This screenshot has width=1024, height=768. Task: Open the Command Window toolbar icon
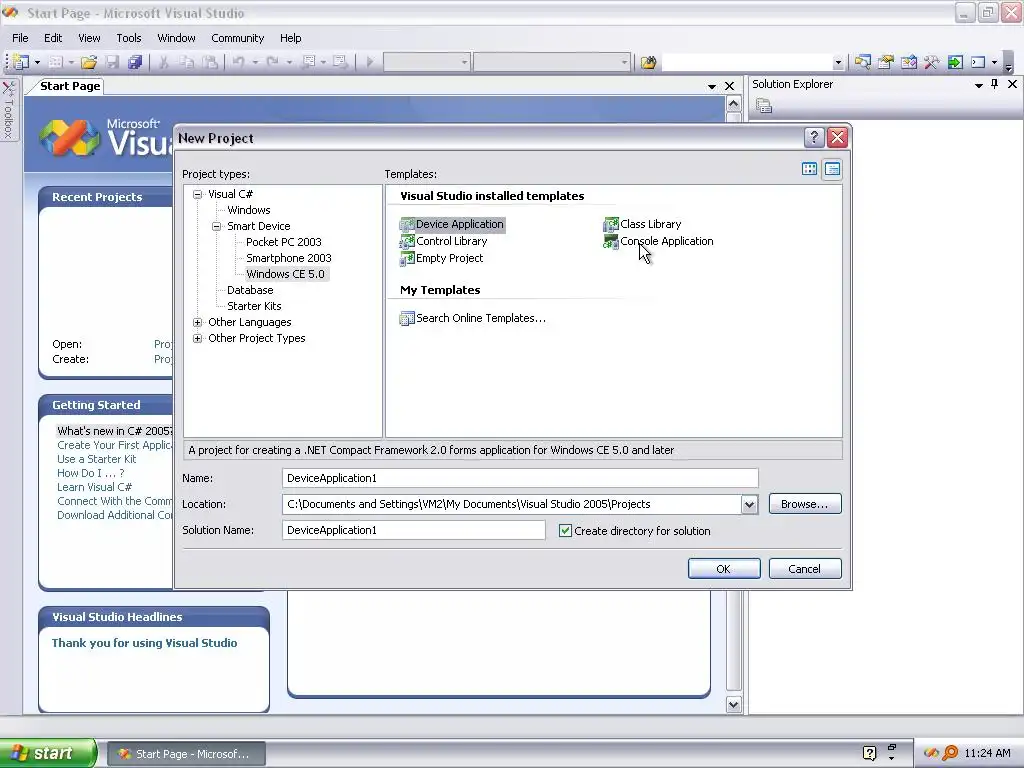tap(978, 62)
